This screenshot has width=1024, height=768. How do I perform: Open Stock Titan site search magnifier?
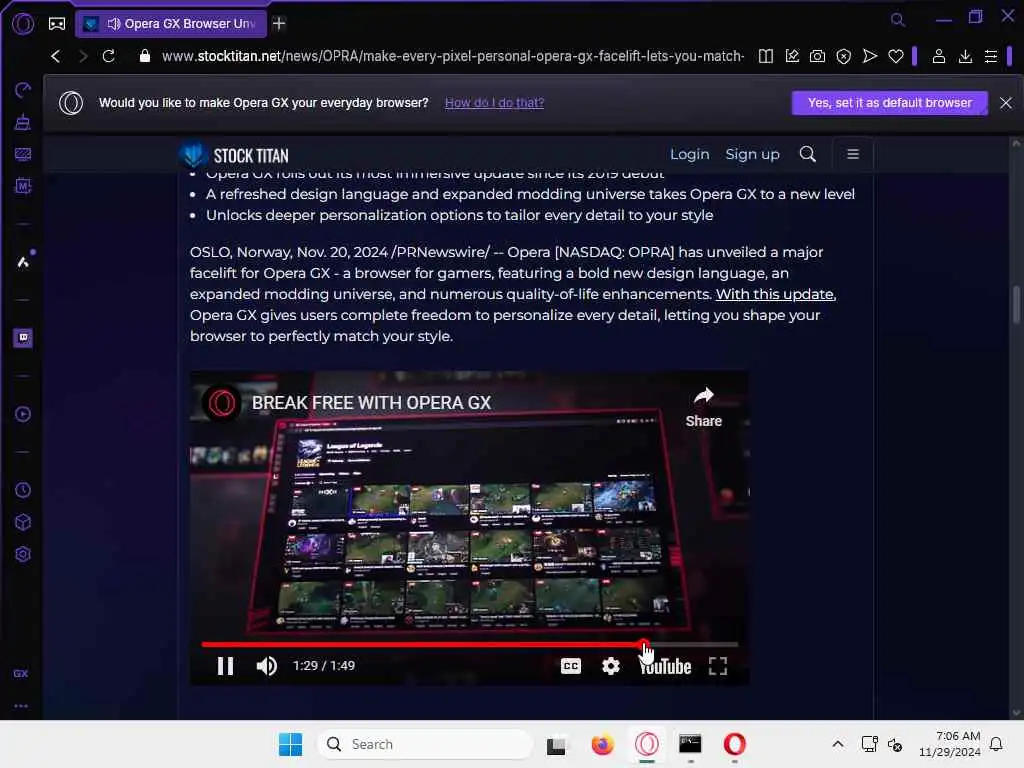(x=808, y=154)
